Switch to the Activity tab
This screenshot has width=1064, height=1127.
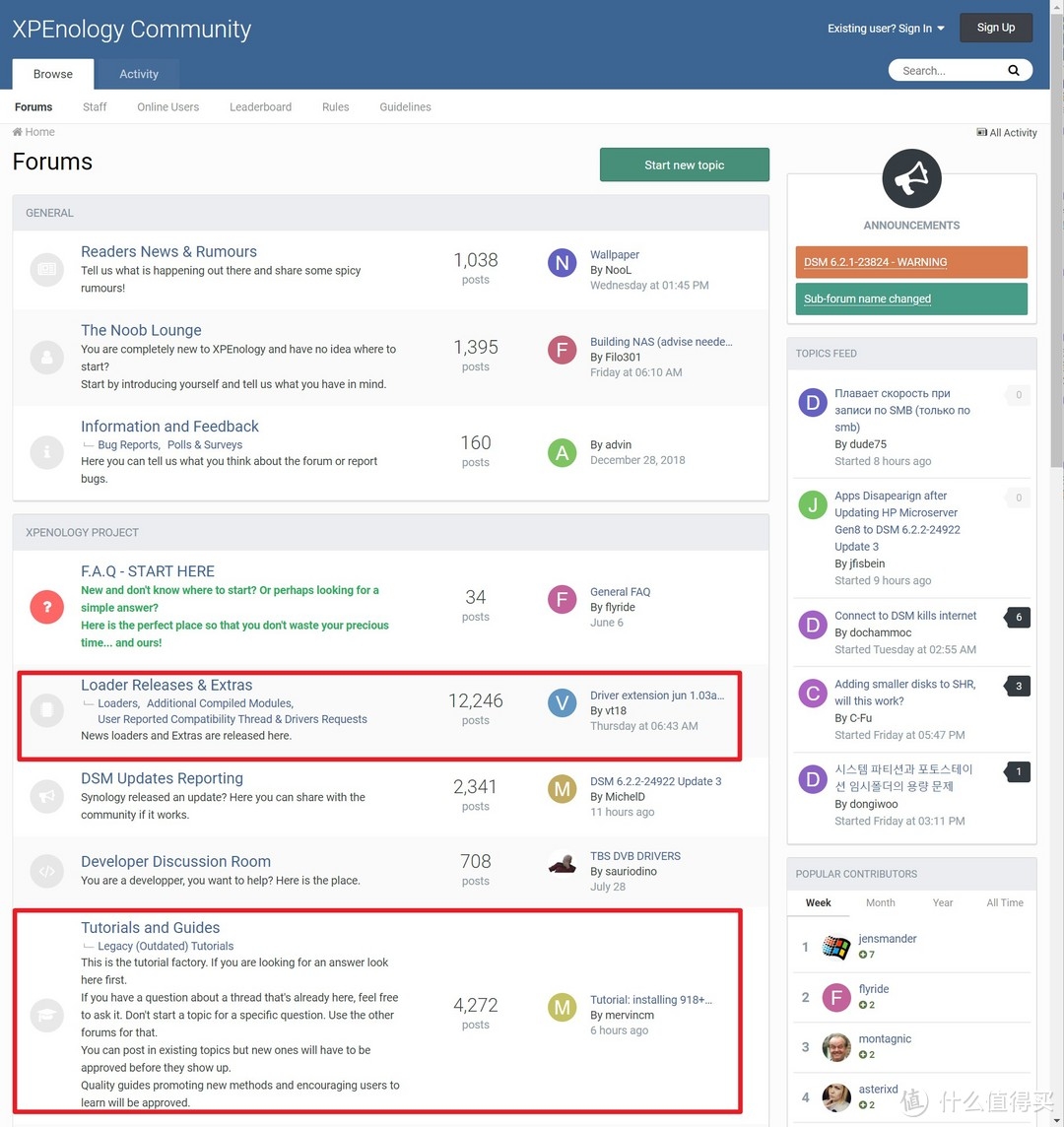click(x=139, y=74)
